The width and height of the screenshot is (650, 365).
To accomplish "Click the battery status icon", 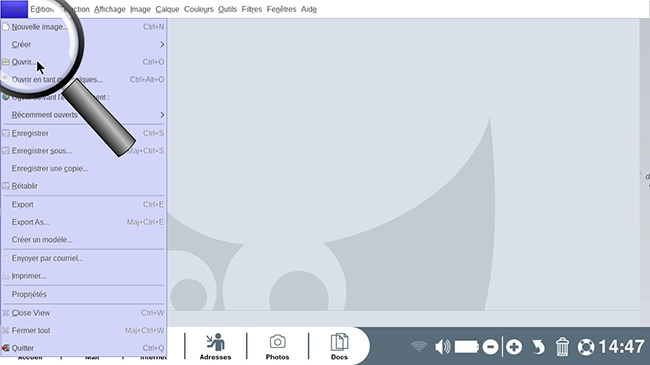I will click(467, 347).
